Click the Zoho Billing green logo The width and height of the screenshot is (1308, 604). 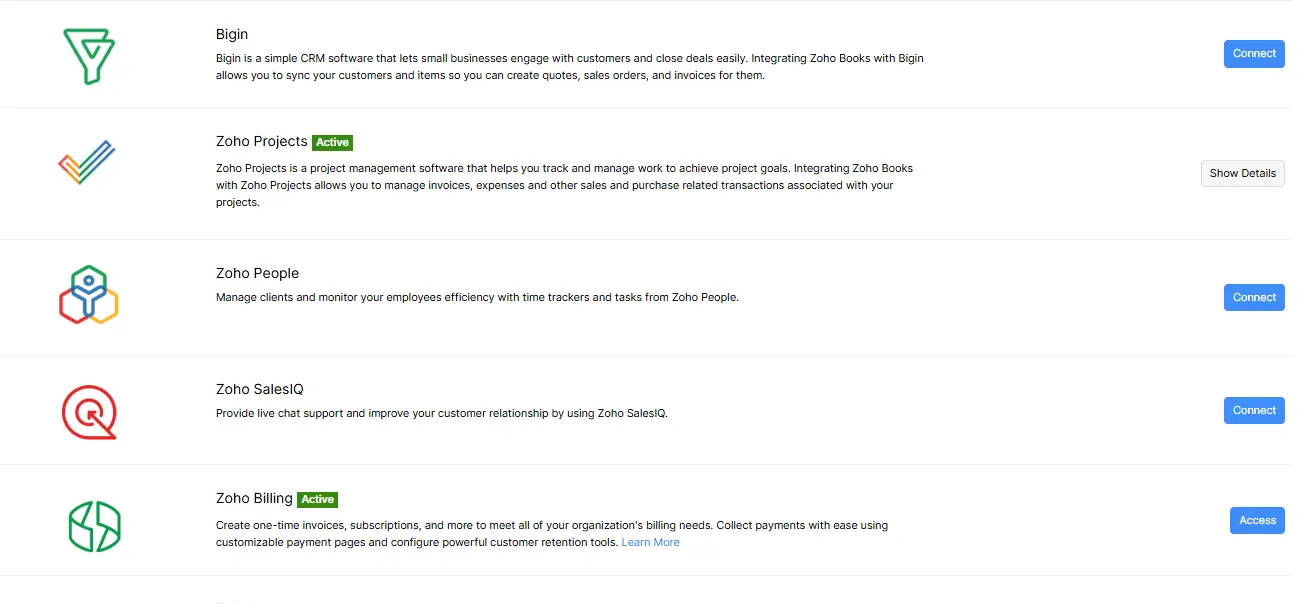[x=94, y=526]
